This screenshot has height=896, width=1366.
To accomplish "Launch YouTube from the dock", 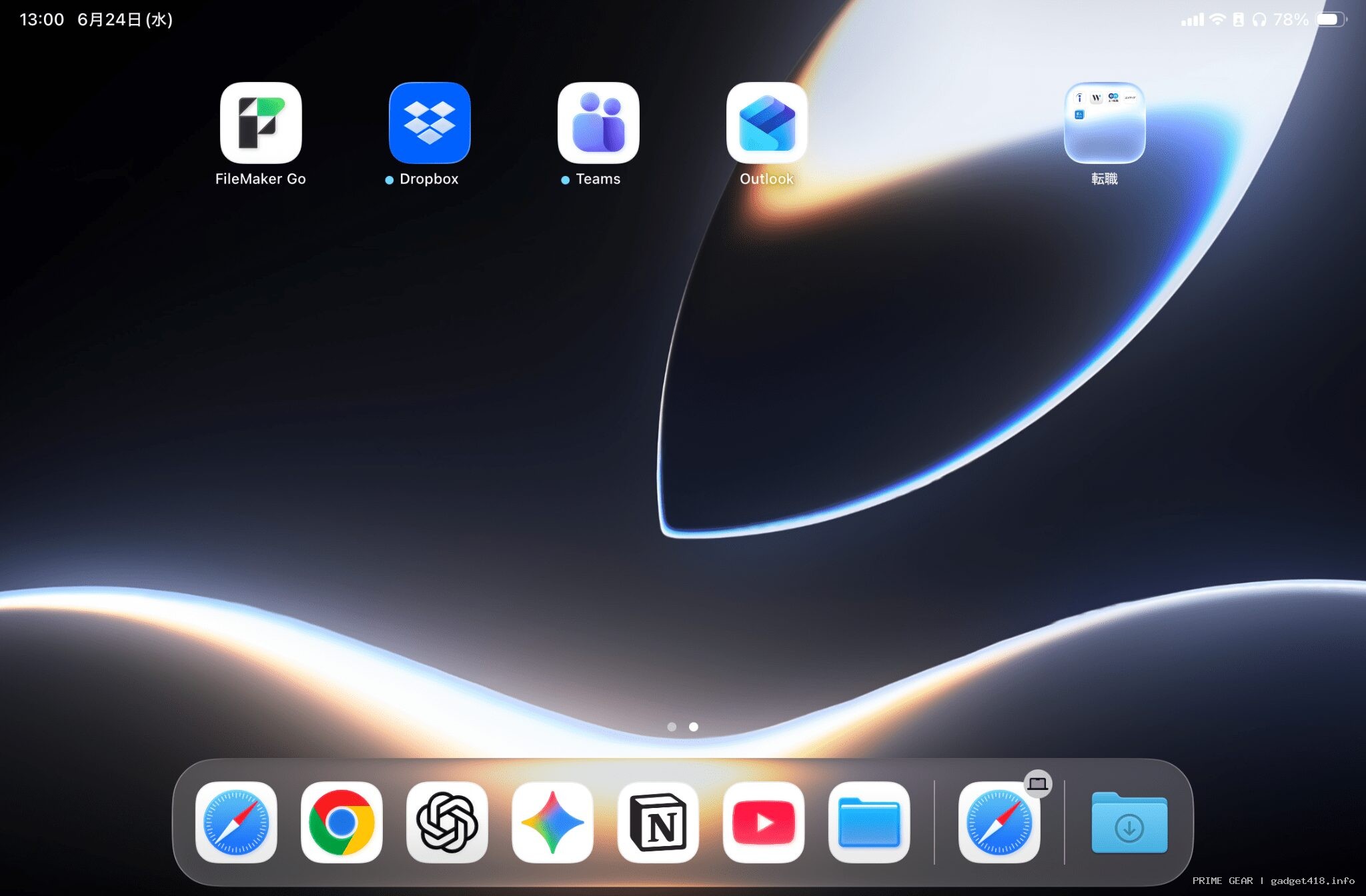I will [x=764, y=822].
